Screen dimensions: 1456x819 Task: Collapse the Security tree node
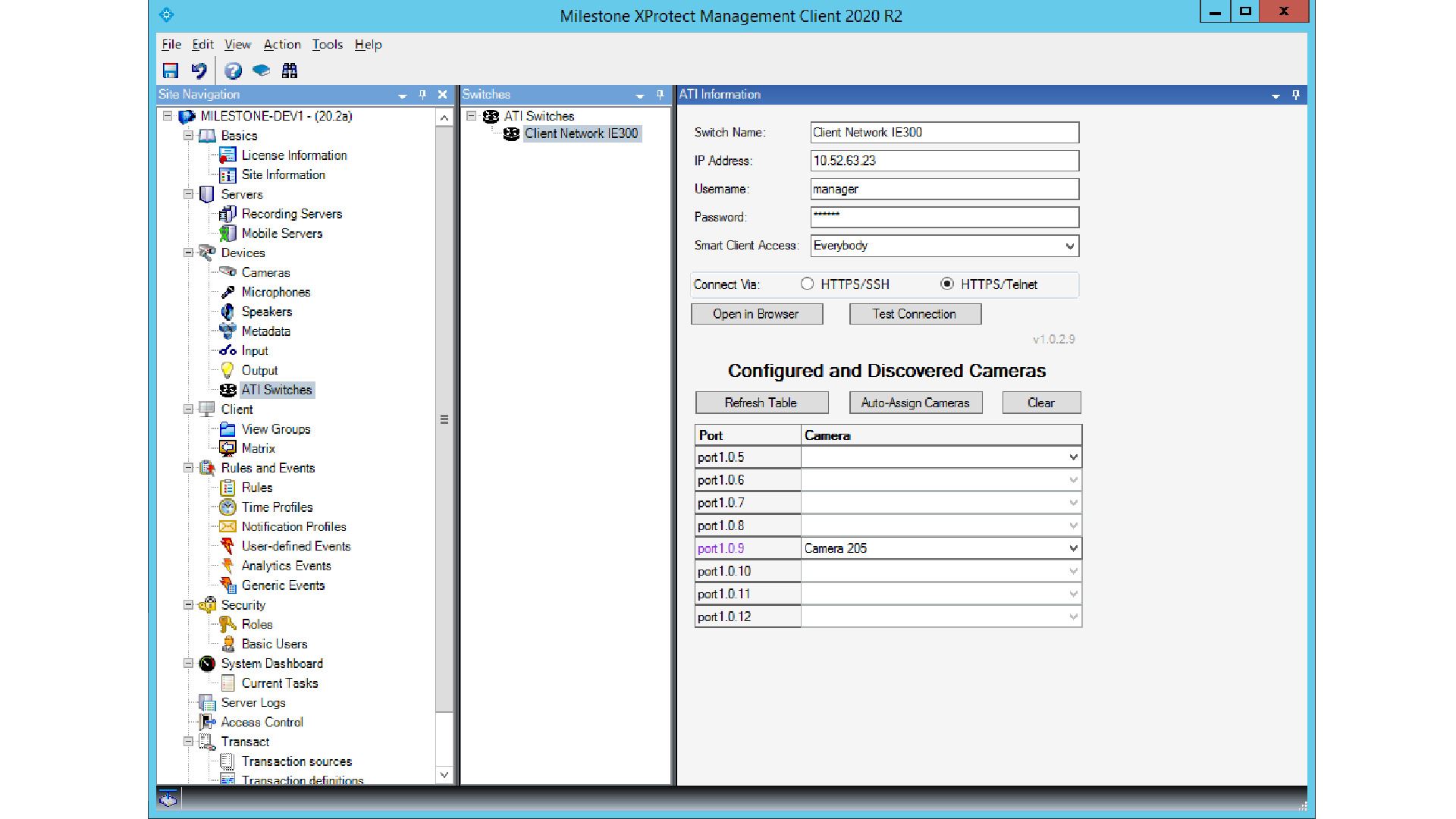188,604
